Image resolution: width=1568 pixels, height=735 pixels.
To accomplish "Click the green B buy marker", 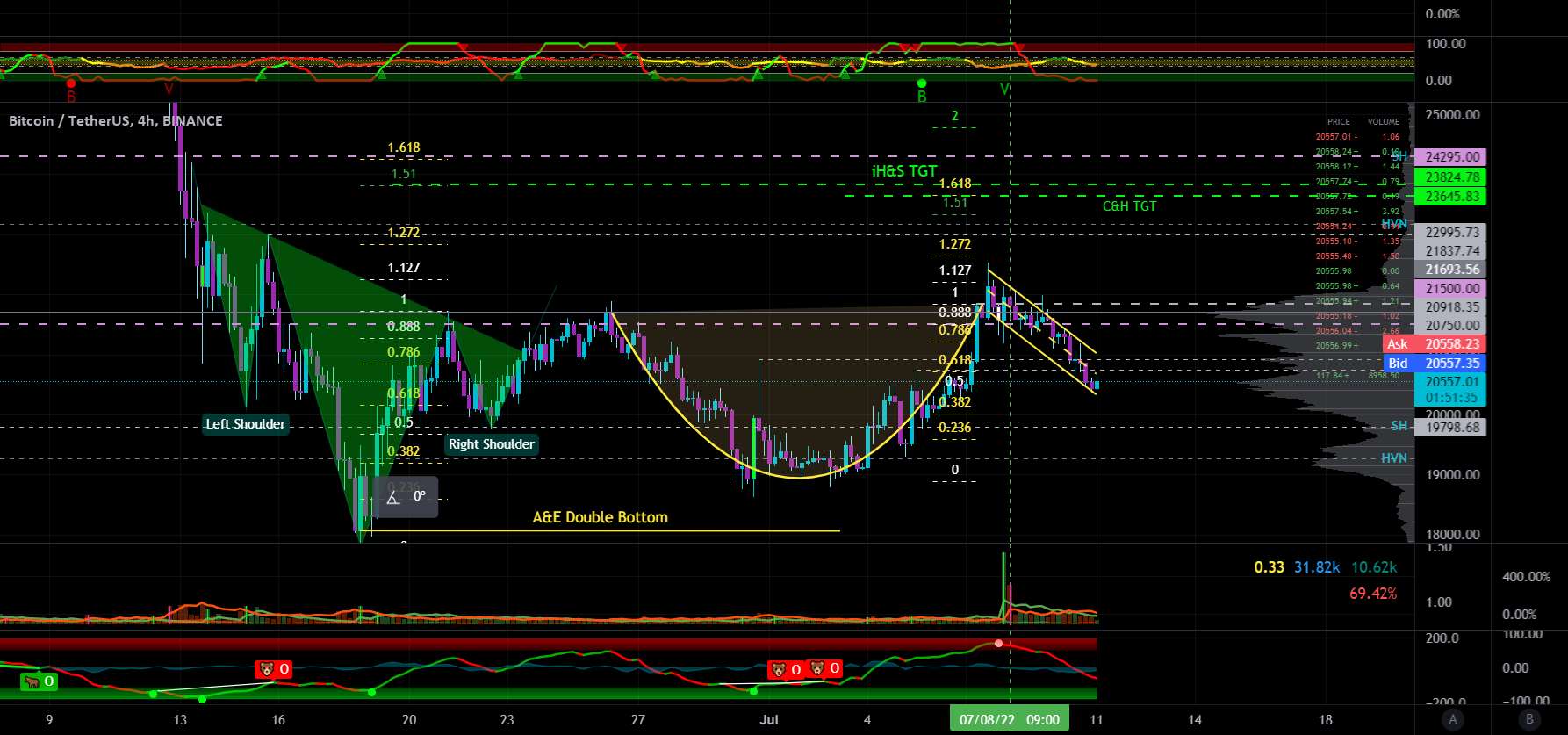I will click(x=922, y=91).
